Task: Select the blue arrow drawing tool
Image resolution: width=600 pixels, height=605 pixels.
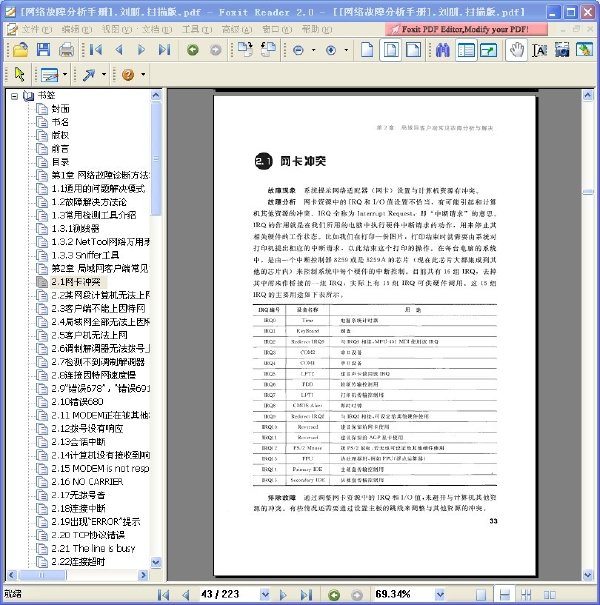Action: [x=89, y=74]
